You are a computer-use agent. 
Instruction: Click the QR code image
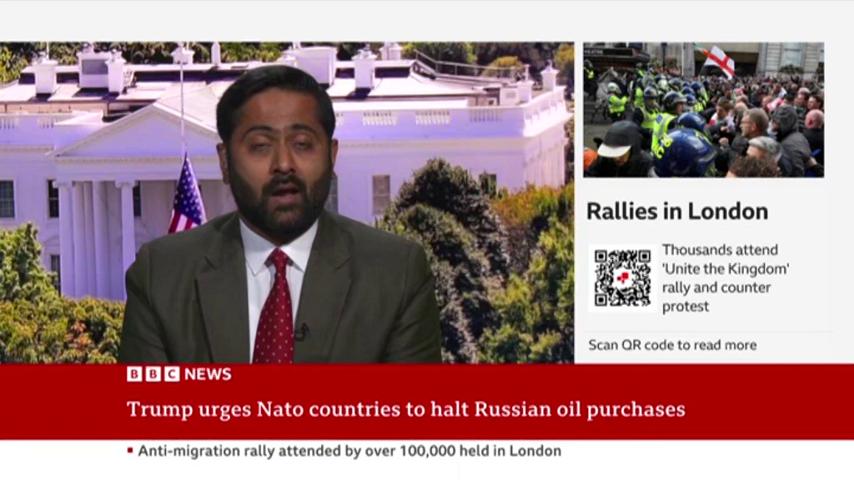(623, 278)
